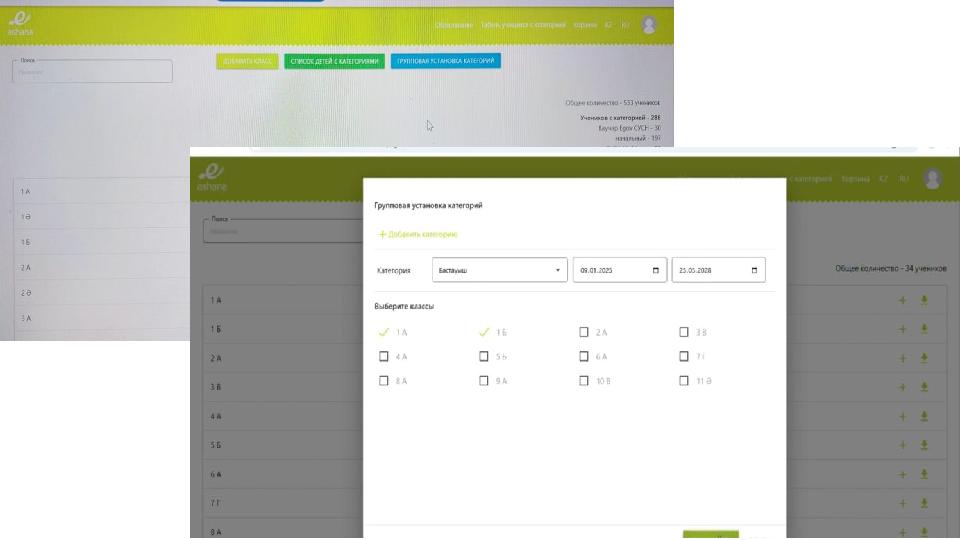Open the end date calendar picker icon
Image resolution: width=960 pixels, height=540 pixels.
[754, 270]
